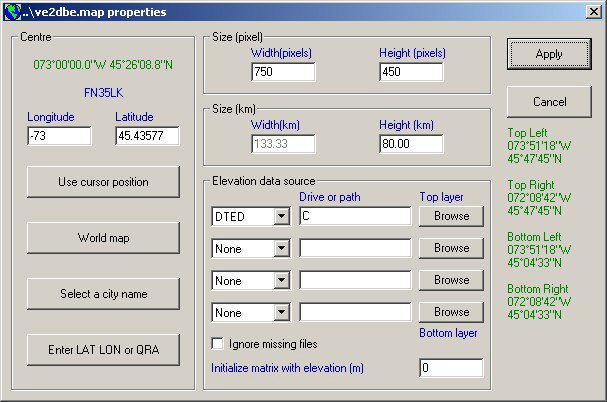The image size is (607, 402).
Task: Click Browse for the third elevation layer
Action: click(x=451, y=280)
